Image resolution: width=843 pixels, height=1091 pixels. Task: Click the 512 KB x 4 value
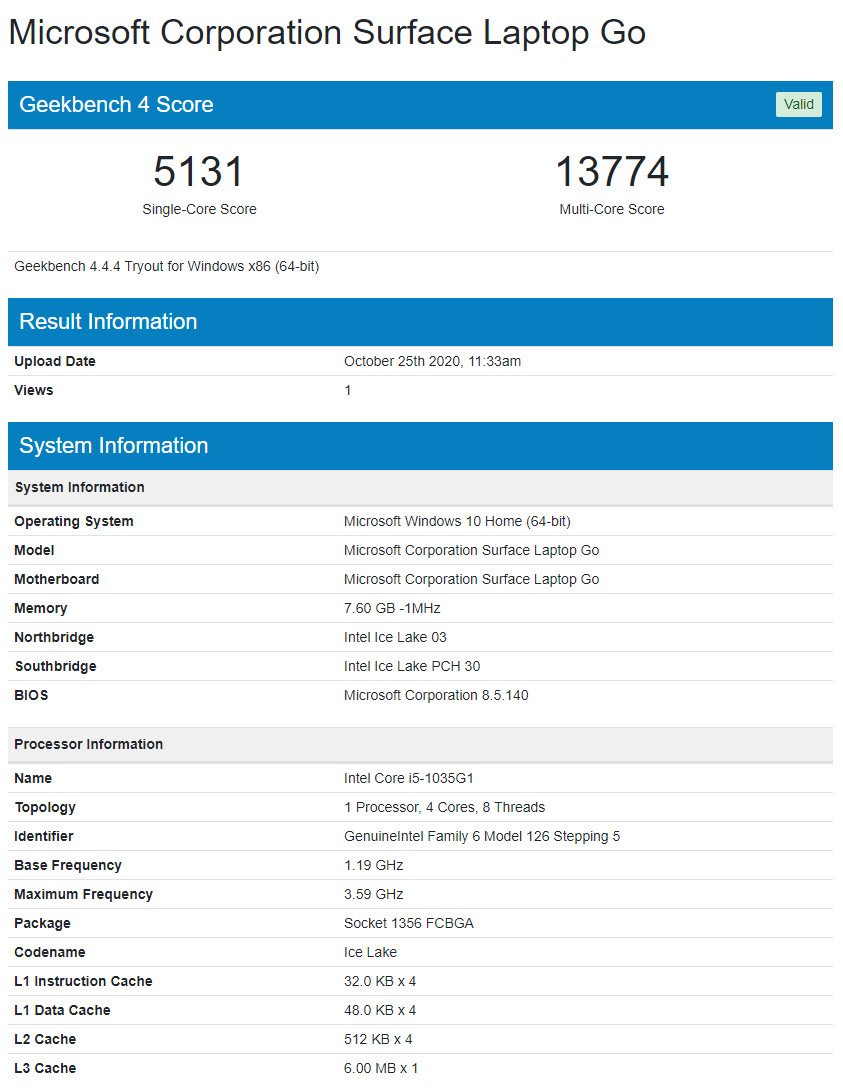coord(378,1040)
